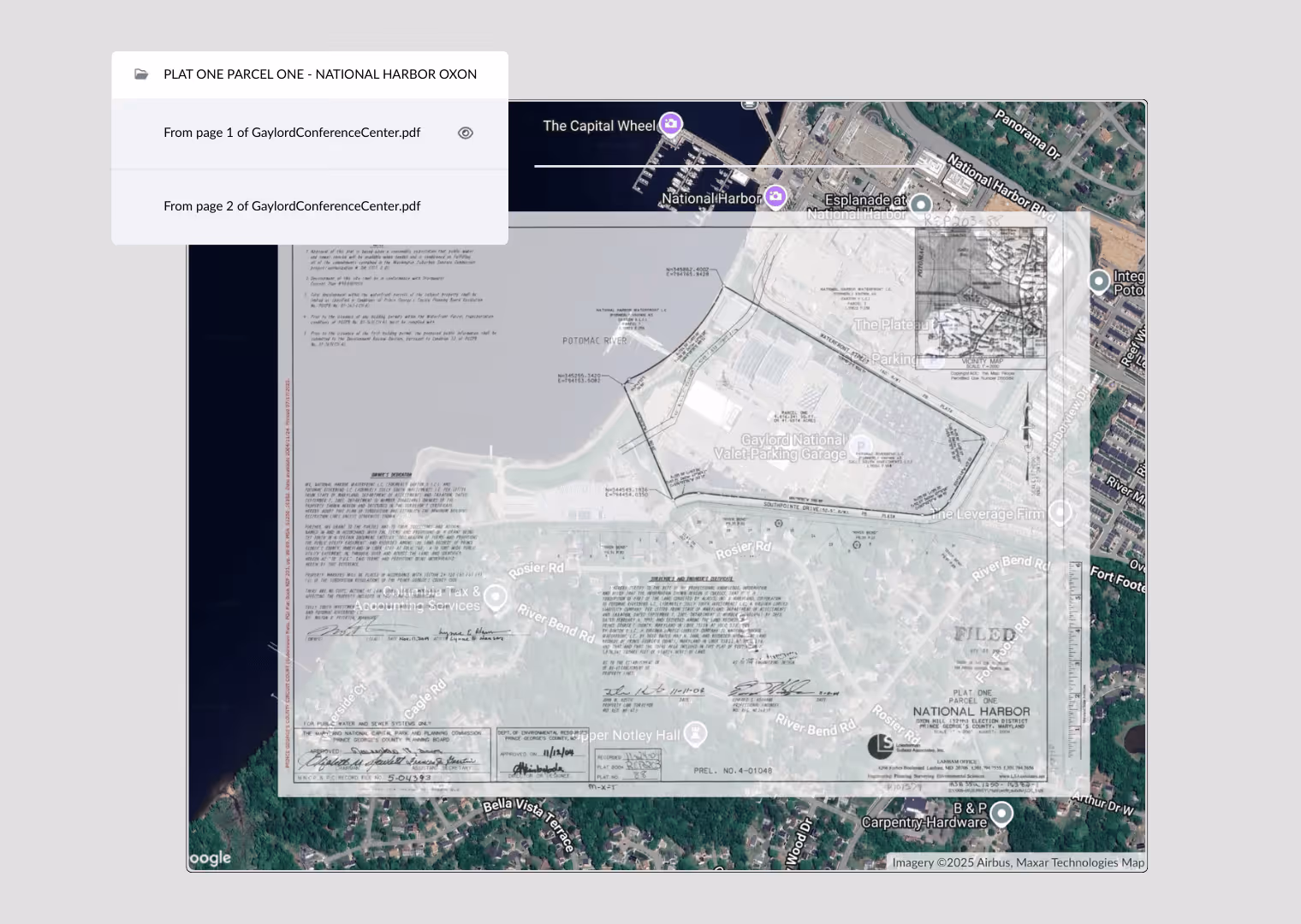Click the B & P Carpentry Hardware pin

[1001, 813]
